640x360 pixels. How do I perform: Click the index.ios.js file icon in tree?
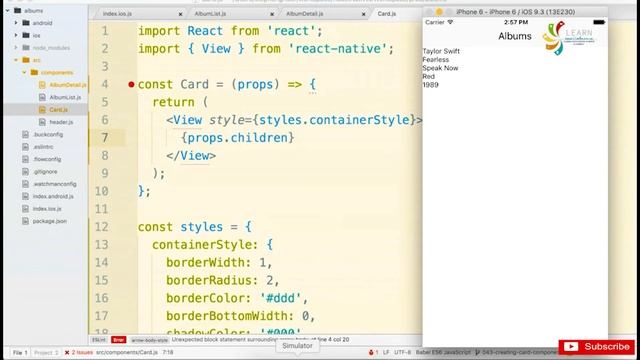[26, 209]
